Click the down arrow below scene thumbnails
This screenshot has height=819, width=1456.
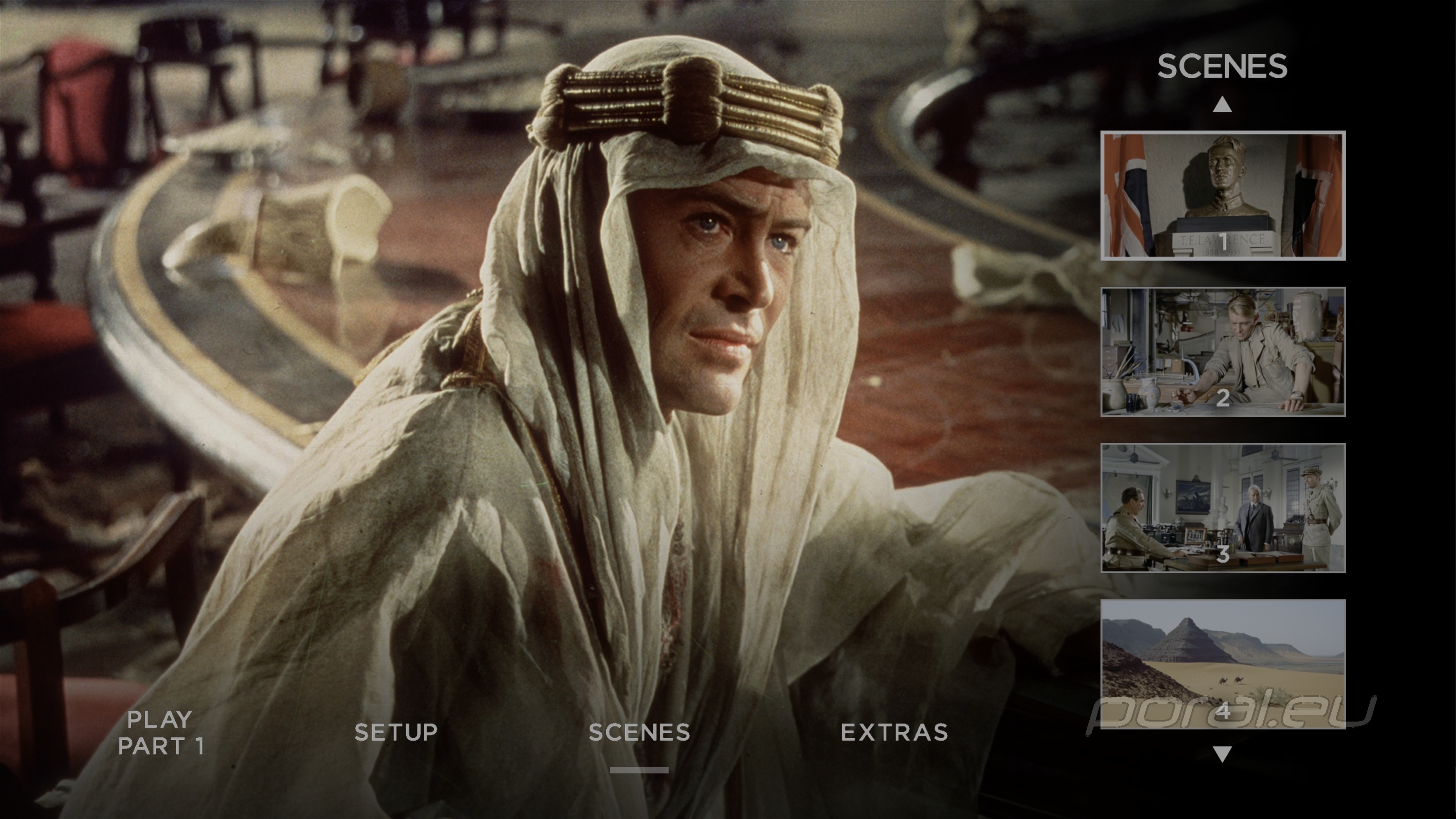coord(1222,754)
